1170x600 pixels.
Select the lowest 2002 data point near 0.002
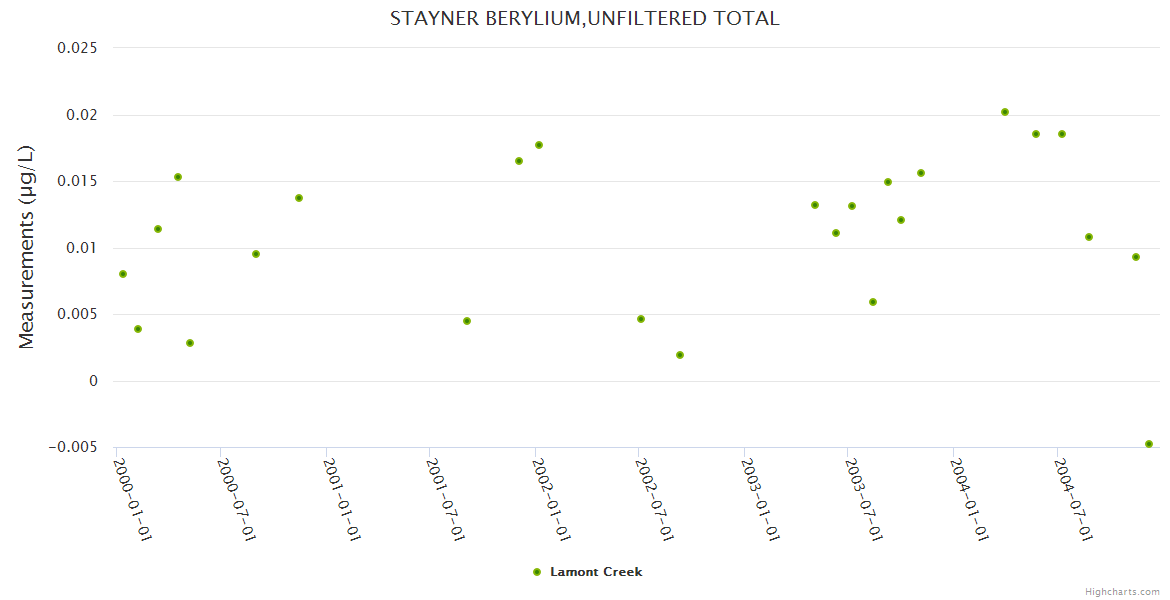pyautogui.click(x=680, y=355)
